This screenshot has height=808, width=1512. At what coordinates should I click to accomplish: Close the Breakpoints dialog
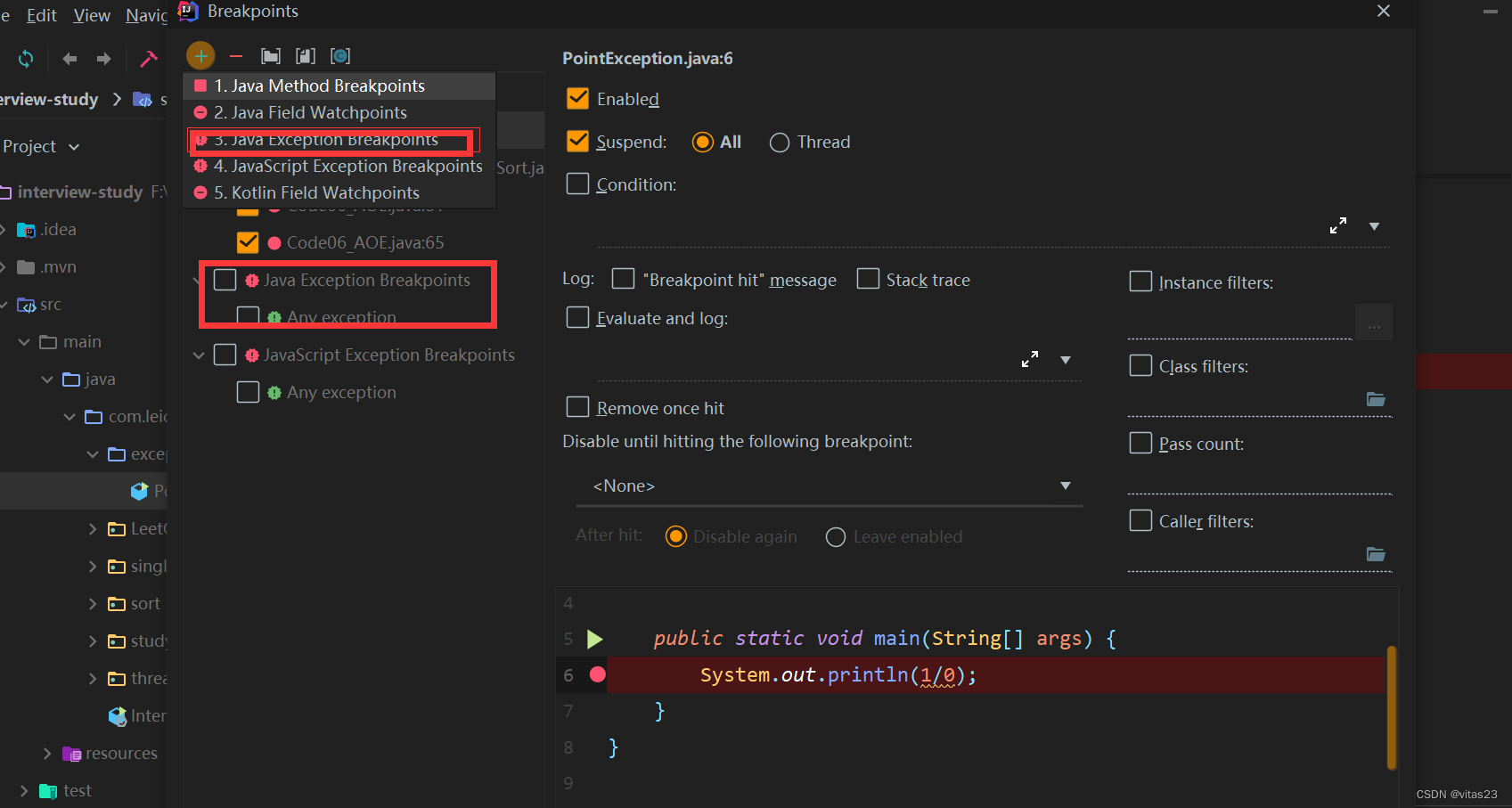(1384, 11)
